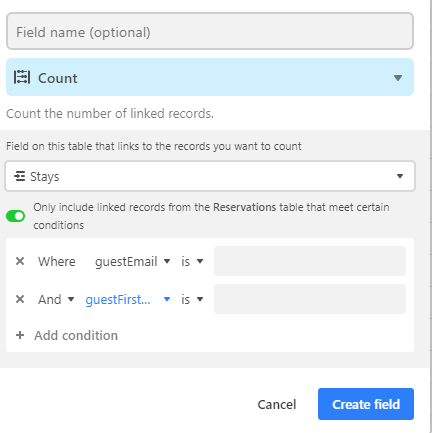Expand the Stays linked field dropdown
The width and height of the screenshot is (432, 433).
[x=210, y=176]
